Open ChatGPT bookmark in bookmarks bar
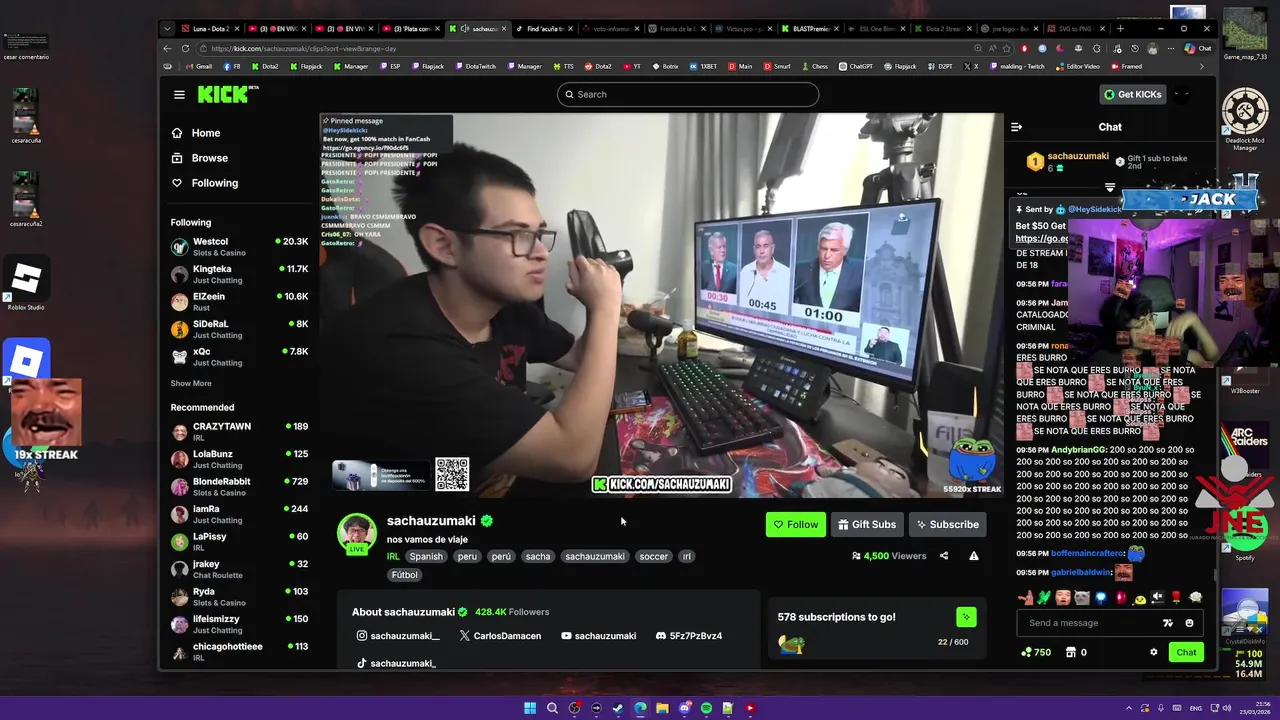The image size is (1280, 720). coord(855,66)
